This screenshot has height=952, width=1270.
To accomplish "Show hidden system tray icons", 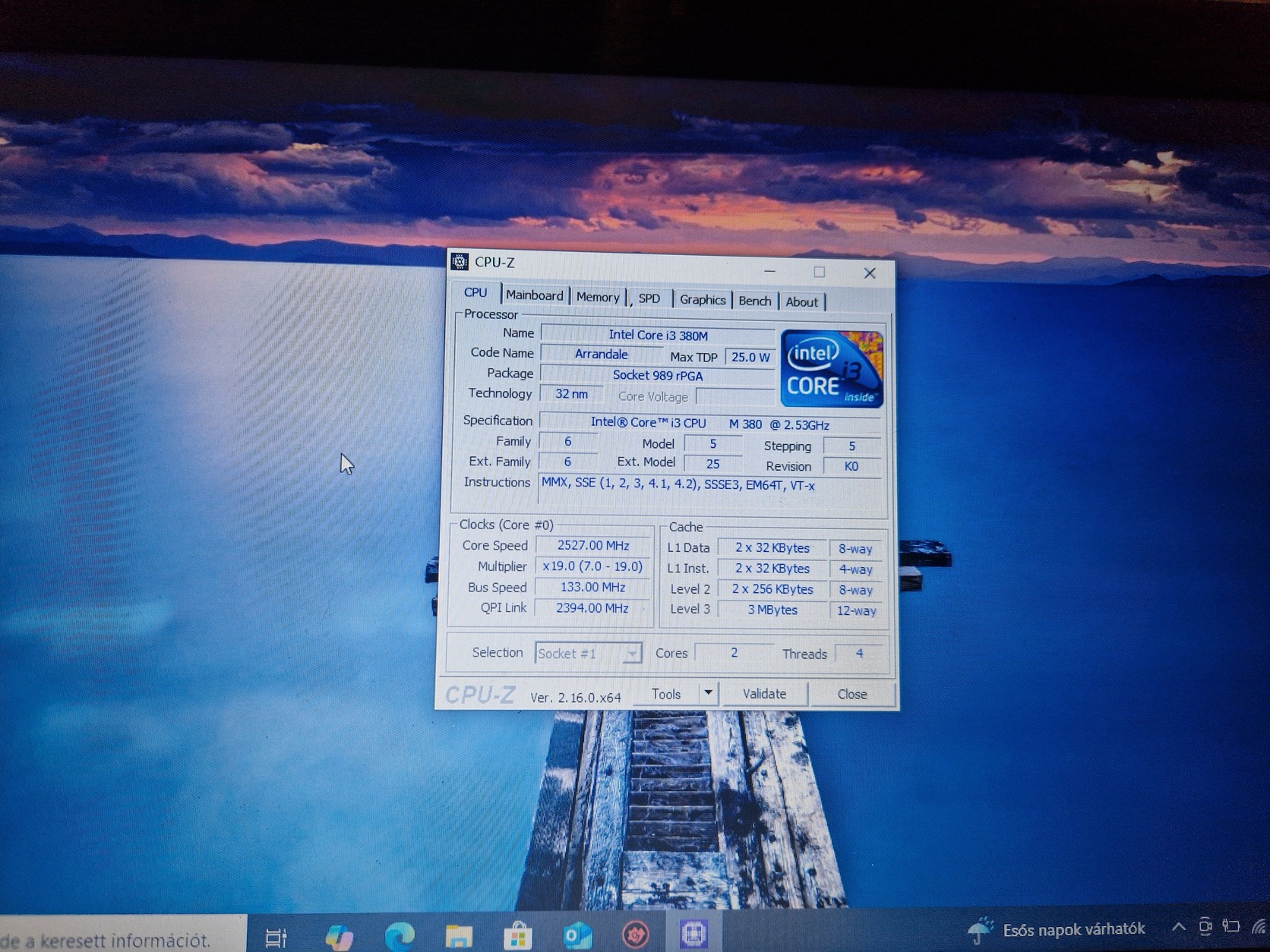I will [1179, 927].
